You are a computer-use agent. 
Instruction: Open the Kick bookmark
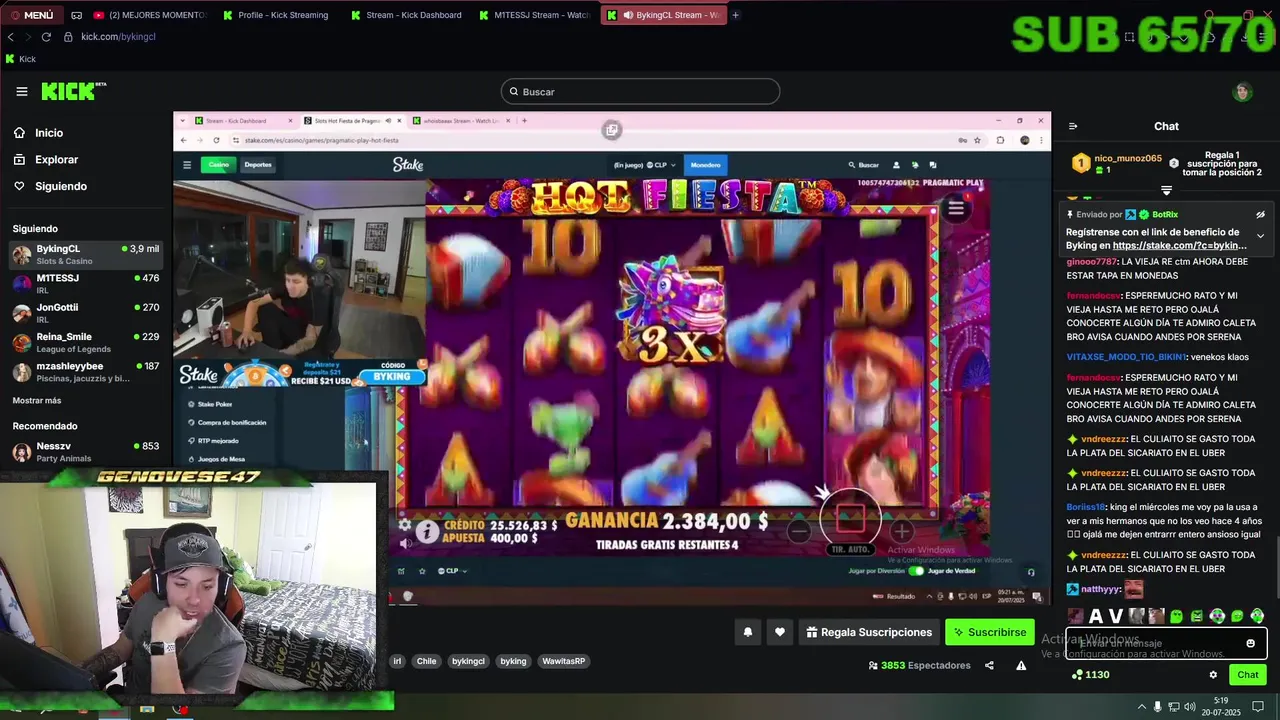20,59
